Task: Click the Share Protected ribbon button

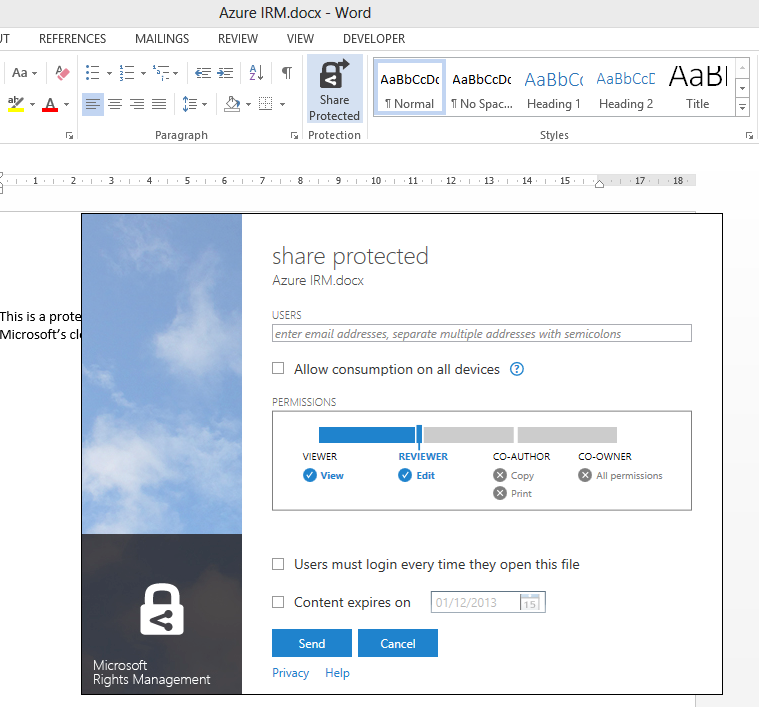Action: tap(334, 90)
